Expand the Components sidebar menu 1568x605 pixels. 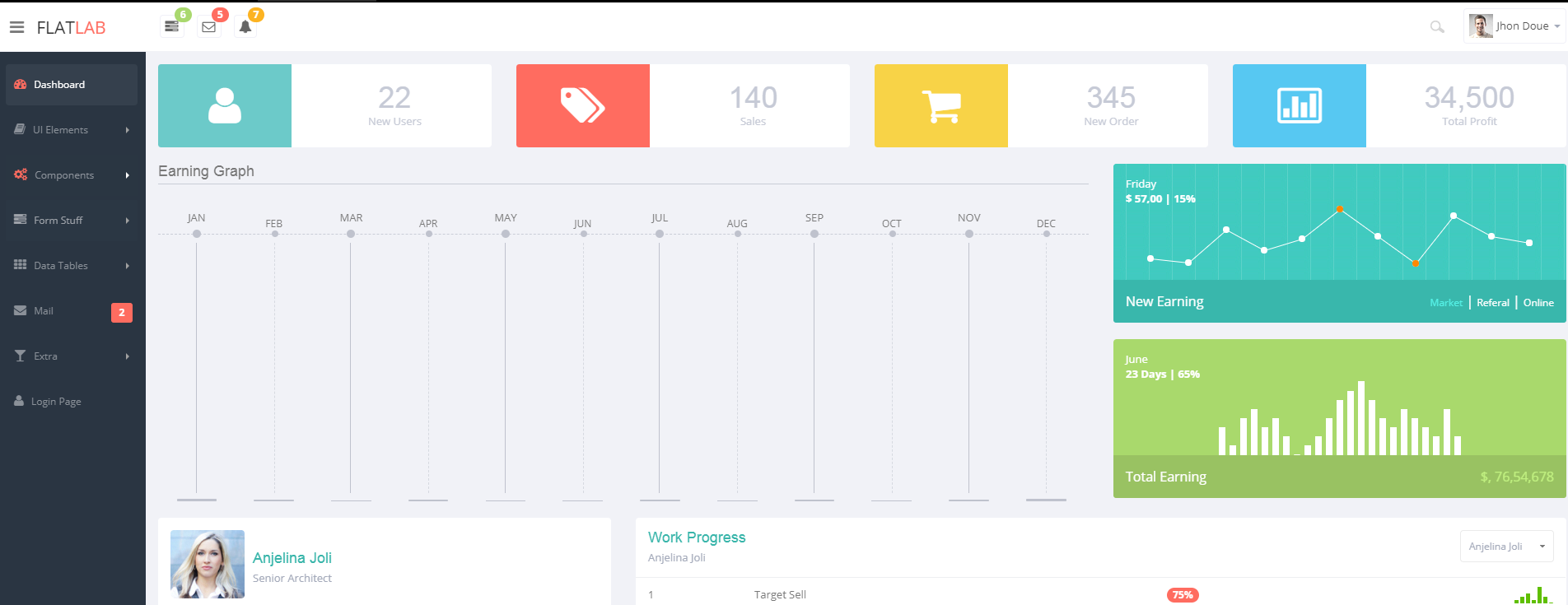coord(72,175)
